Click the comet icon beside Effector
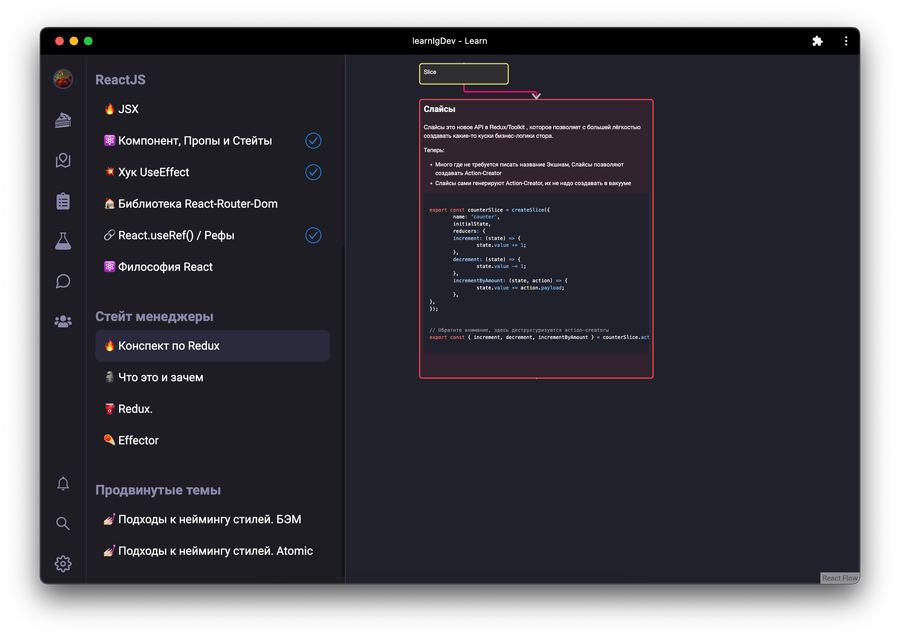 pyautogui.click(x=109, y=440)
